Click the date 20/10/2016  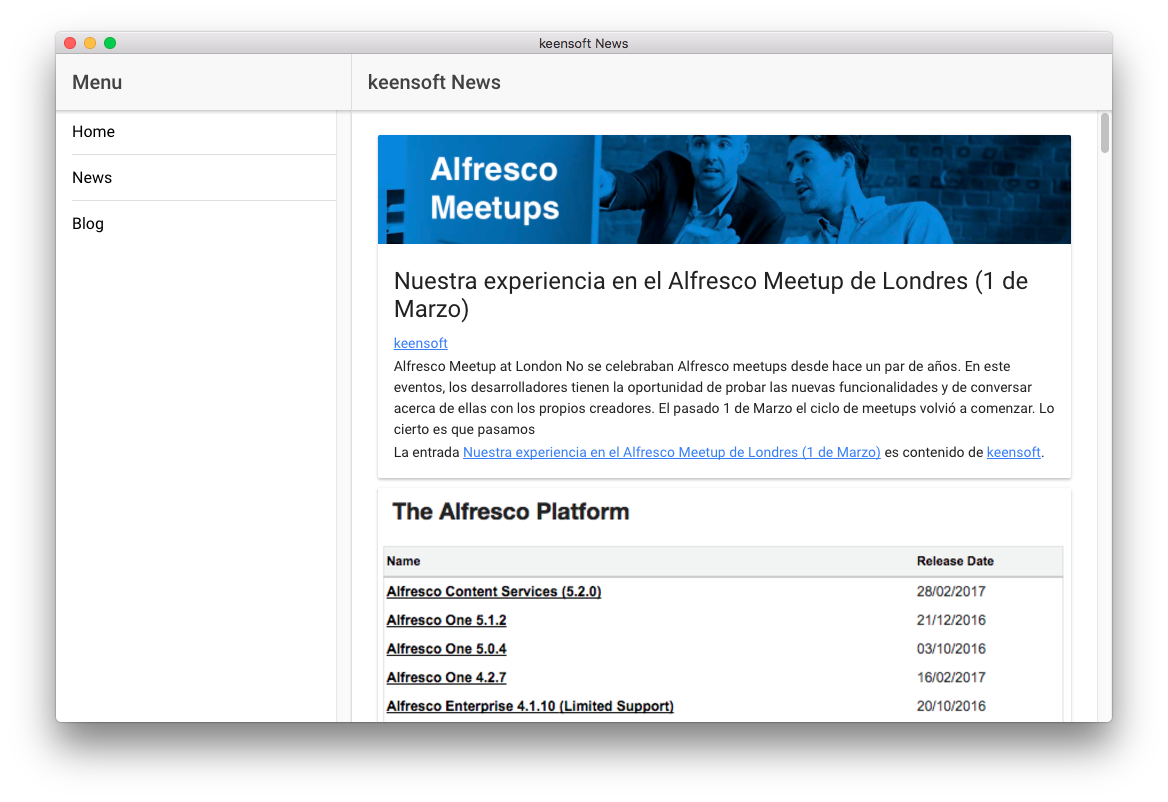click(950, 706)
